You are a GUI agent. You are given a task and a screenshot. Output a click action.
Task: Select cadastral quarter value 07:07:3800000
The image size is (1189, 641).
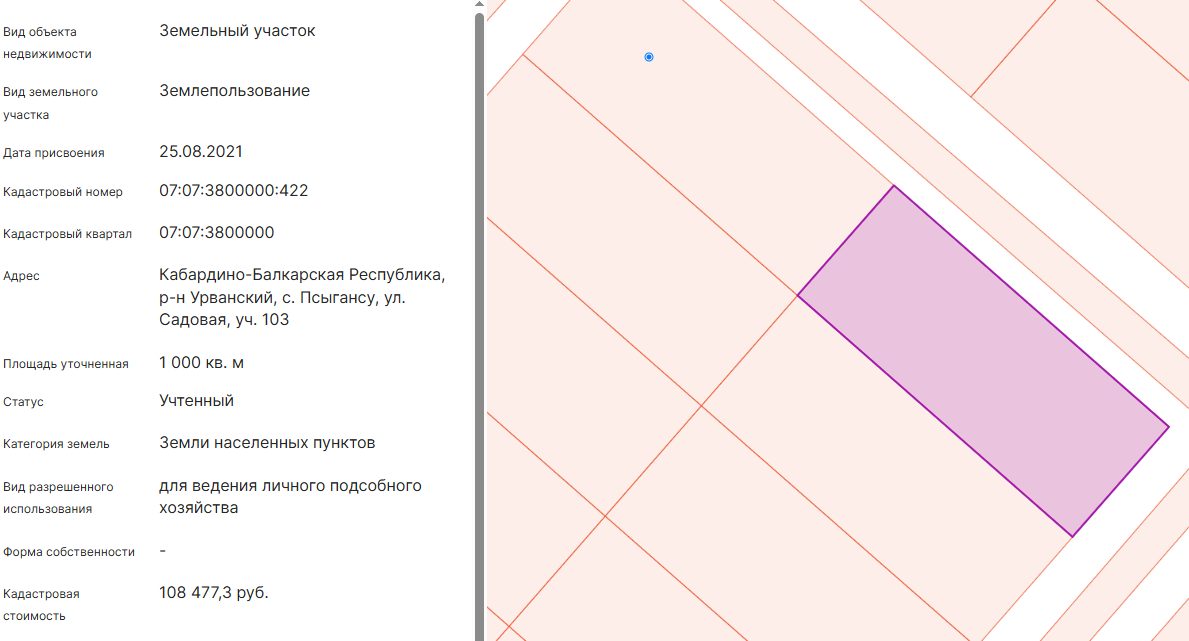[x=217, y=232]
